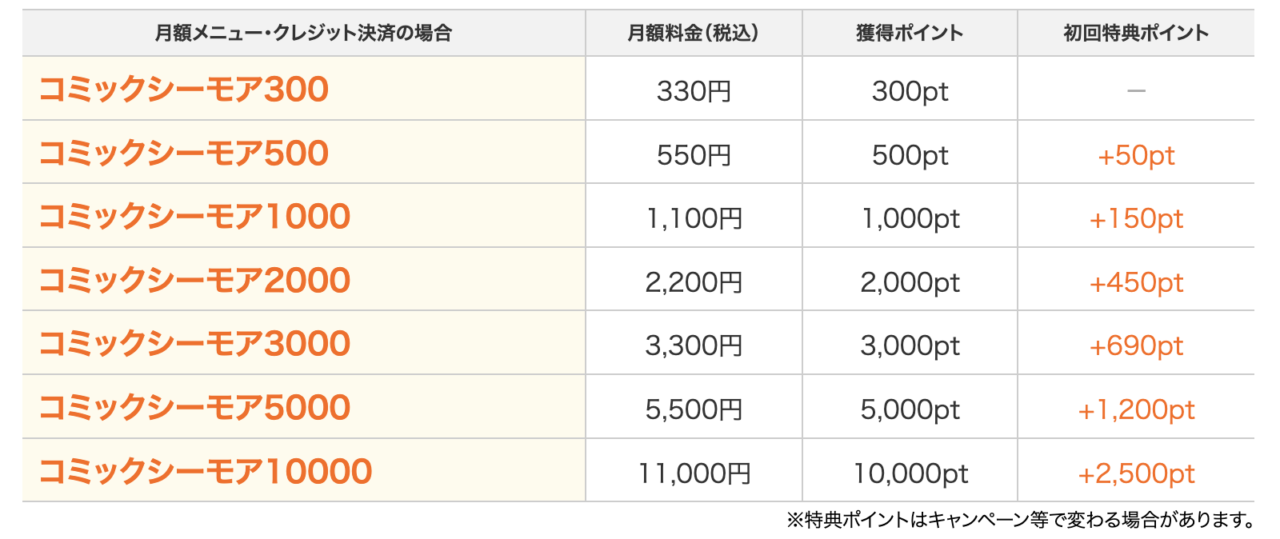
Task: Click the 330円 price cell
Action: (694, 92)
